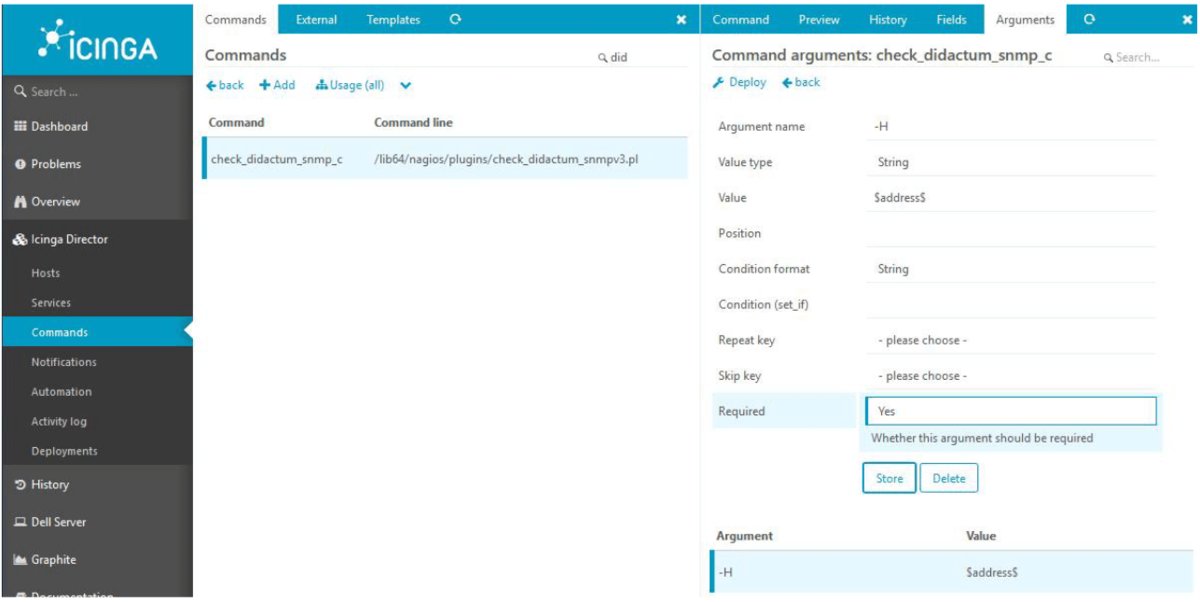This screenshot has width=1200, height=602.
Task: Click the Icinga Director cubes icon
Action: [x=20, y=240]
